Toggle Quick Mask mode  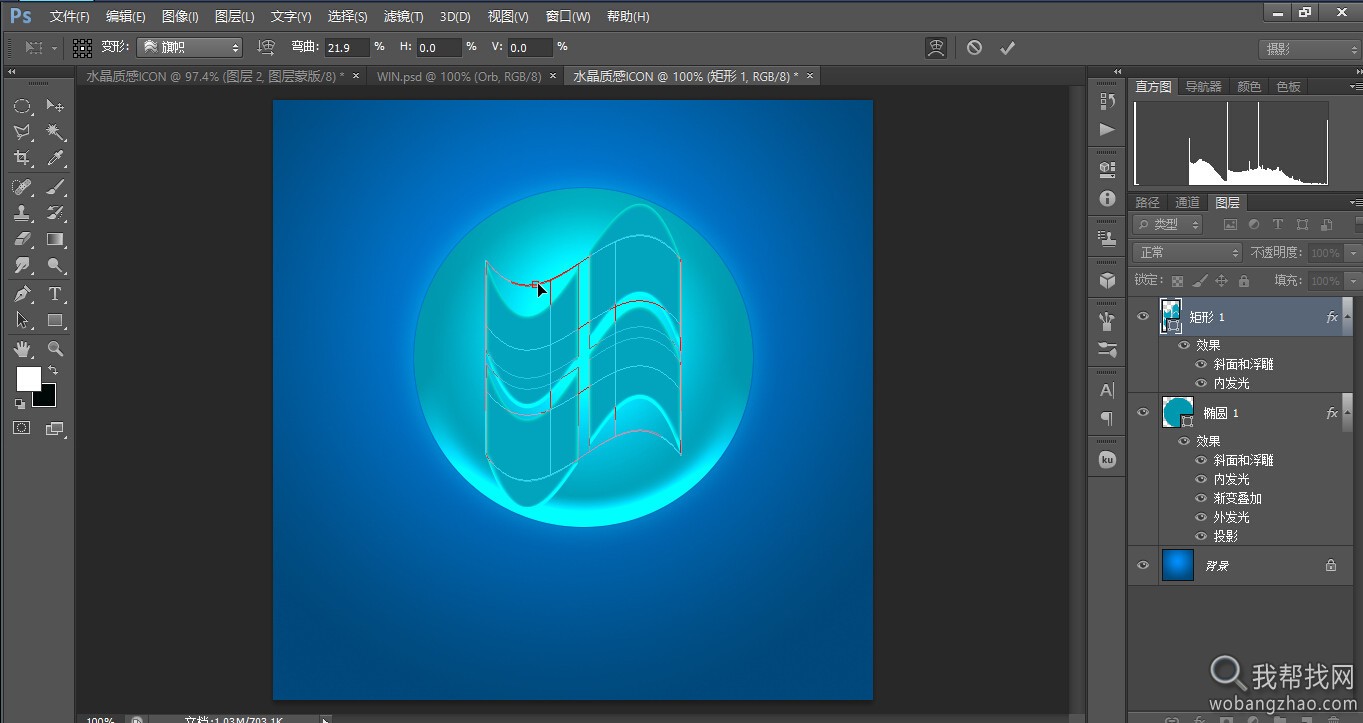click(21, 428)
